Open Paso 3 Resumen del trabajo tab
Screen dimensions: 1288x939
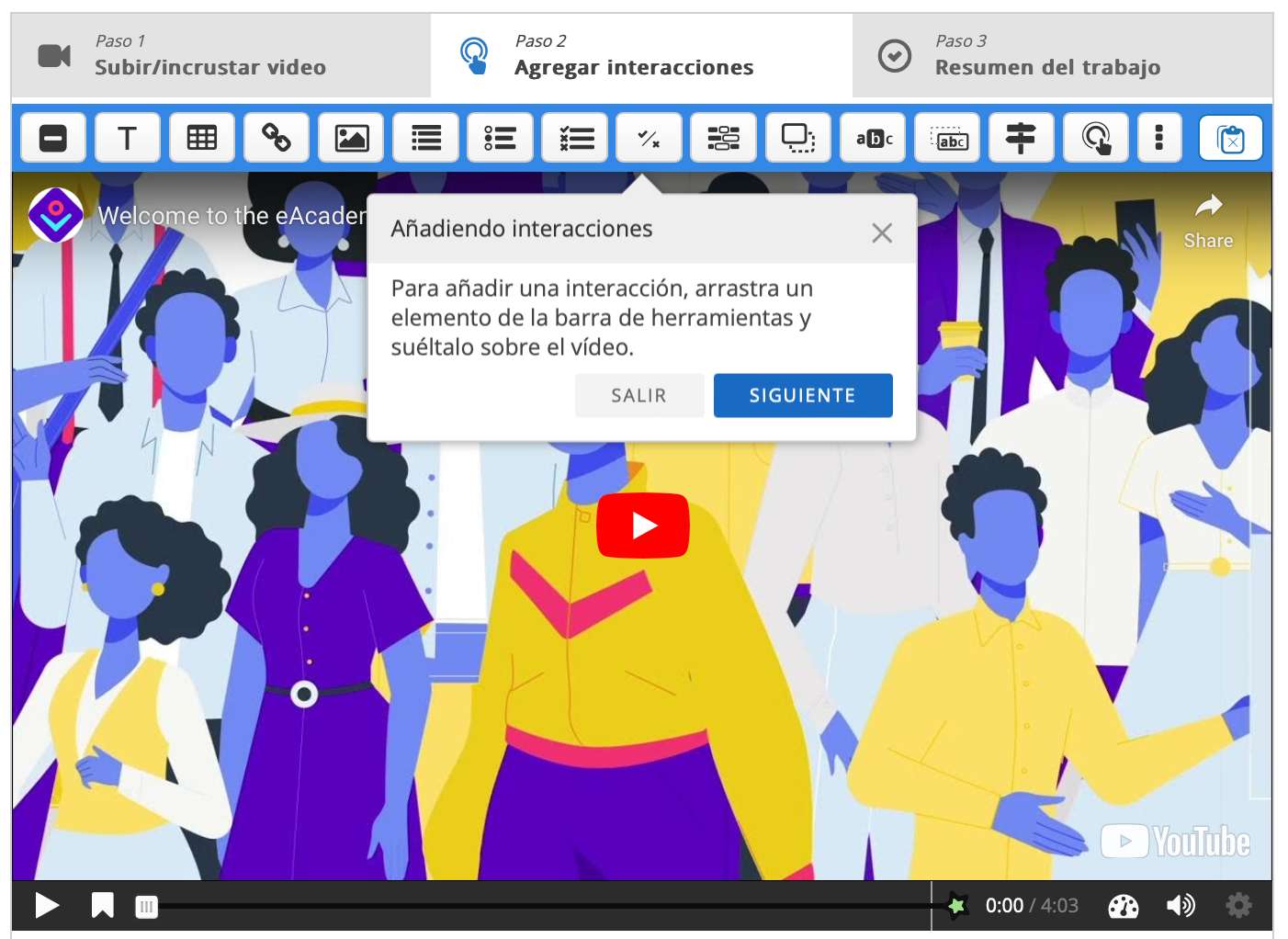tap(1062, 55)
